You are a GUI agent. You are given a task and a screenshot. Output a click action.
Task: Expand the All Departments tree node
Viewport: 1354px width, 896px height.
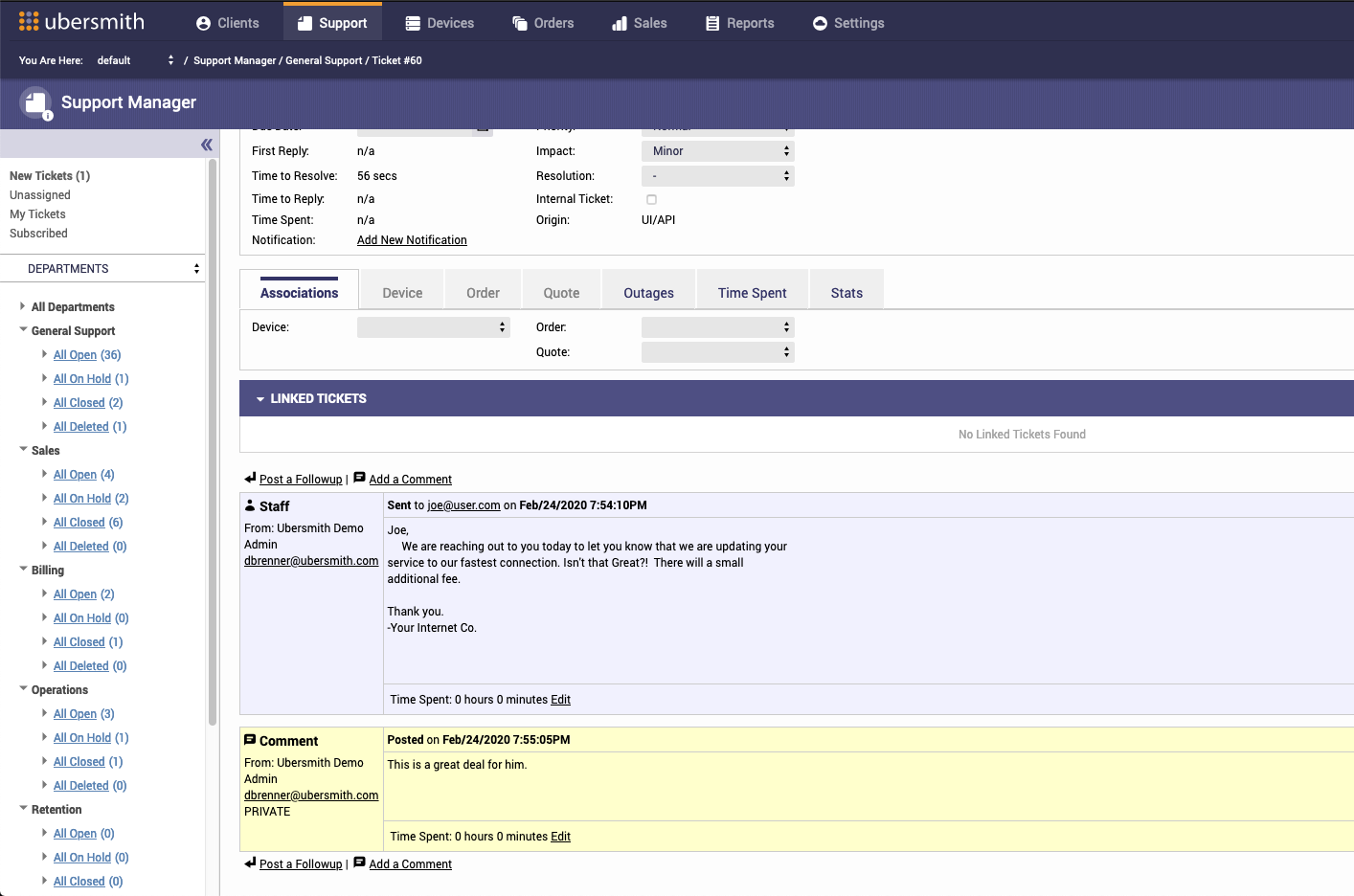[x=23, y=306]
